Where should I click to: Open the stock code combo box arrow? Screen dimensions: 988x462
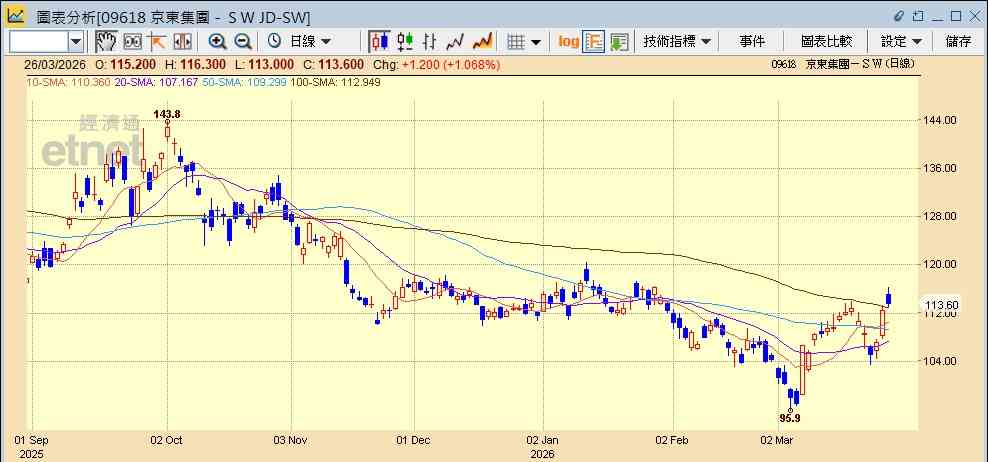click(76, 42)
